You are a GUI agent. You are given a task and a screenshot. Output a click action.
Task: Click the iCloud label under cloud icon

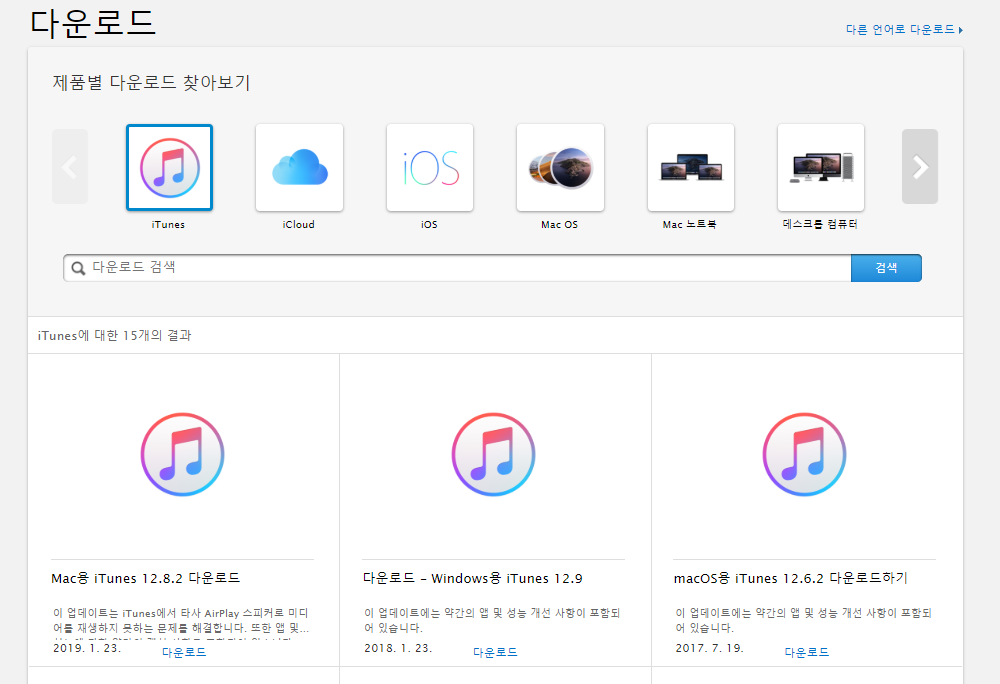[x=298, y=224]
